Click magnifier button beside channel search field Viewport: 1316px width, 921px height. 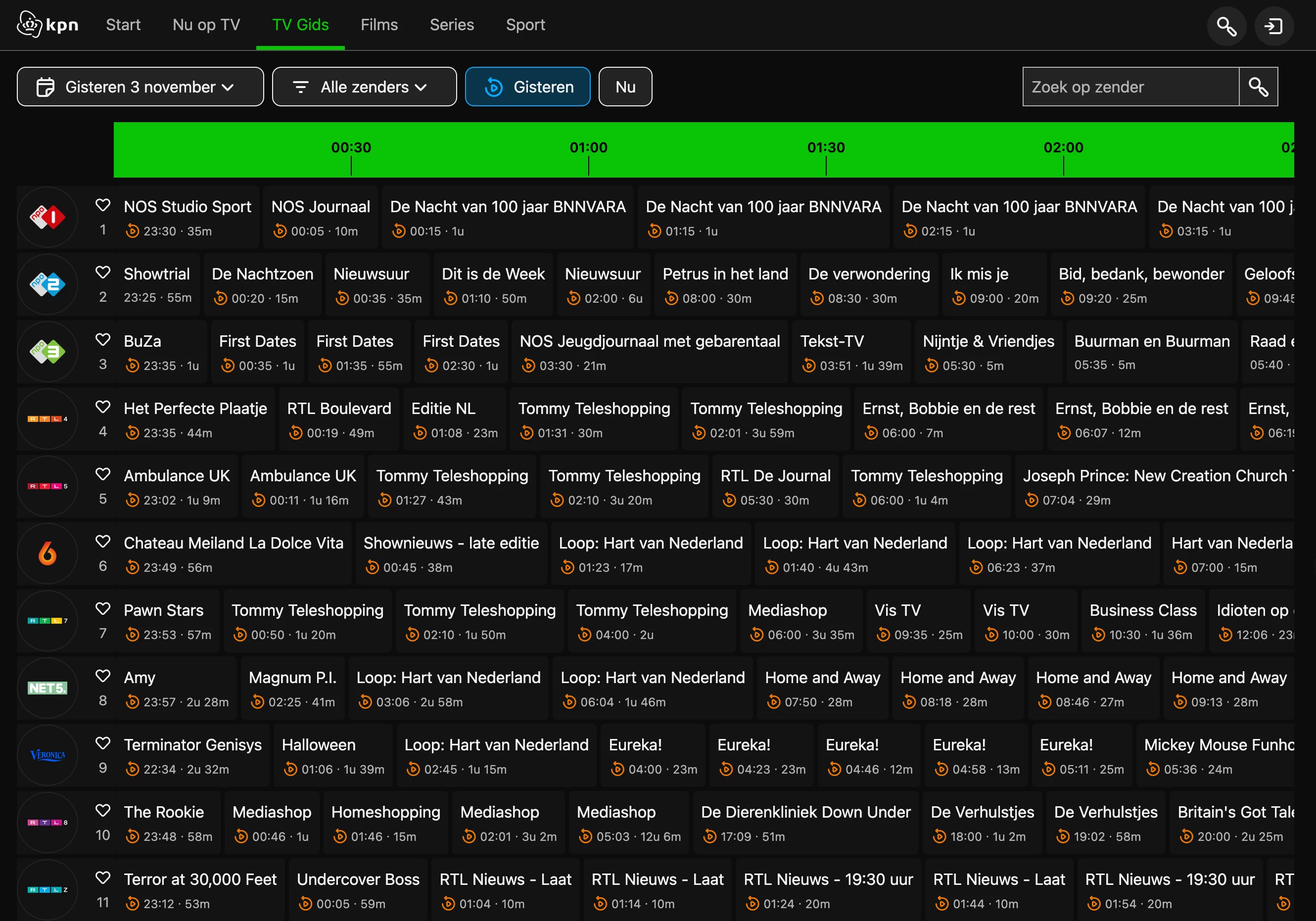pyautogui.click(x=1258, y=87)
